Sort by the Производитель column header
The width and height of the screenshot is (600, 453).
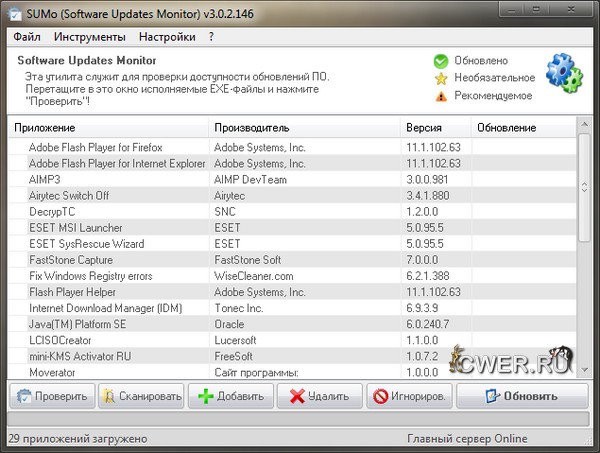tap(305, 127)
